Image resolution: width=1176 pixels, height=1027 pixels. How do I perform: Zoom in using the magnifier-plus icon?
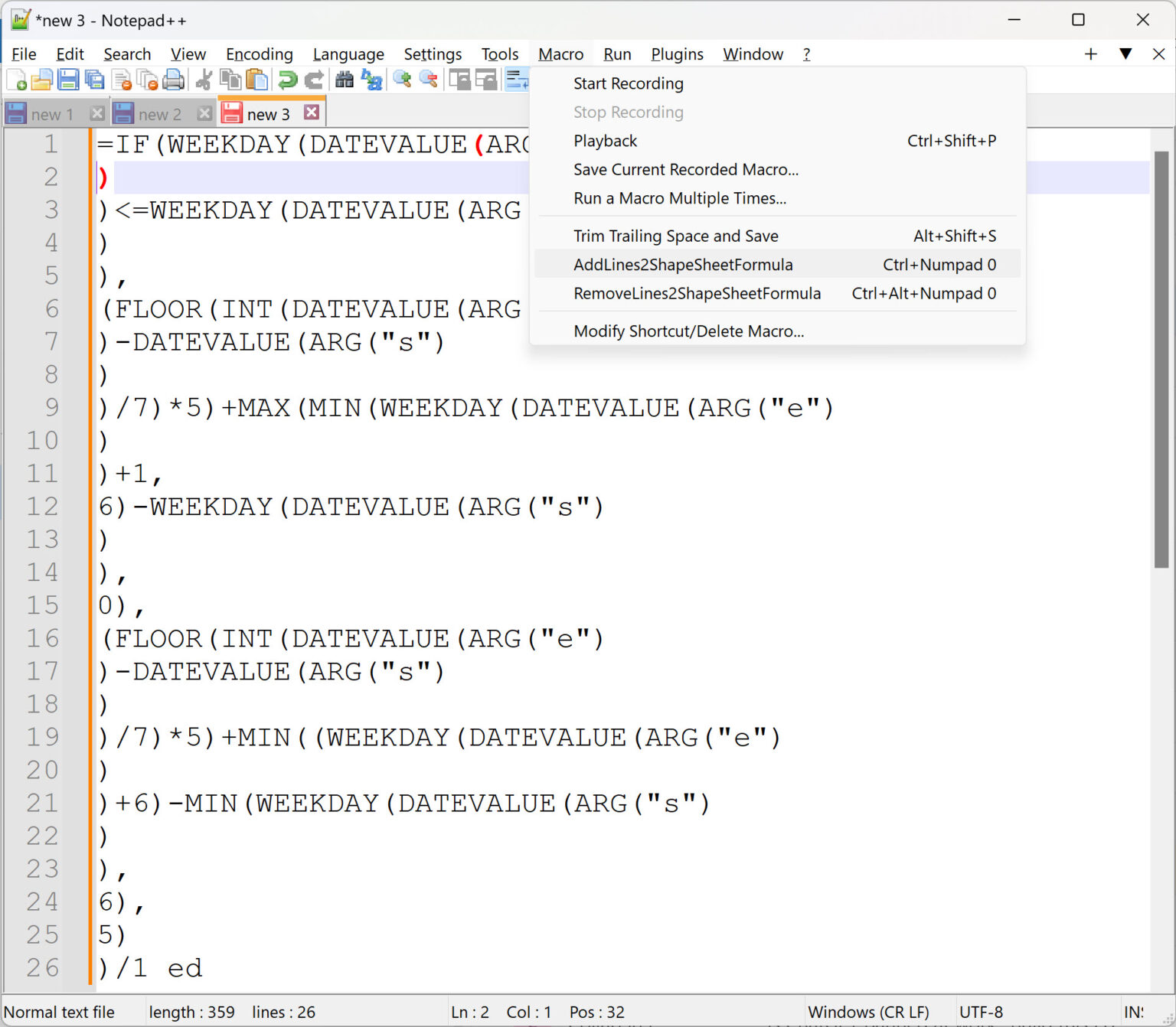tap(401, 79)
